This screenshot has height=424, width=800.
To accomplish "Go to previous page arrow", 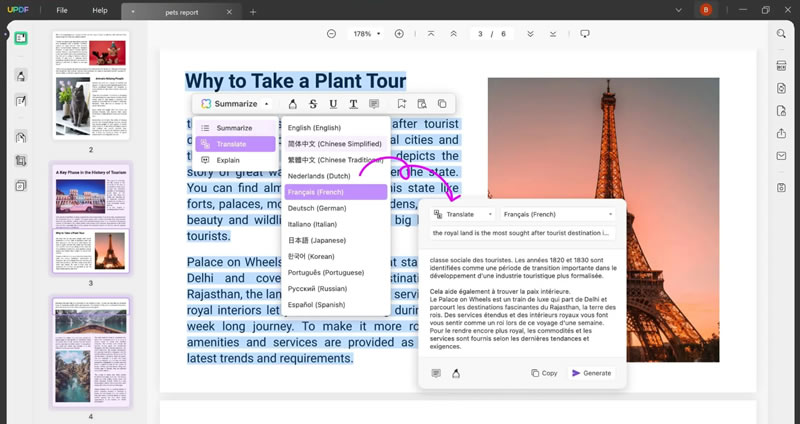I will (x=453, y=34).
